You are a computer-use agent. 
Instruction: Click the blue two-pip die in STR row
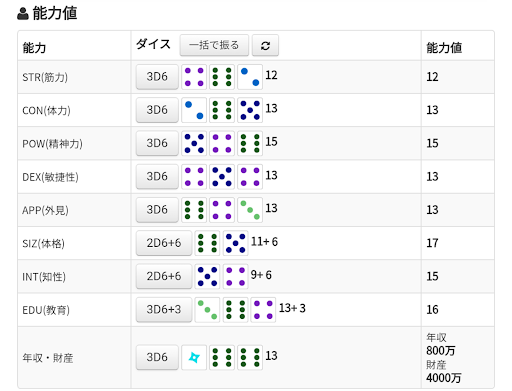pos(250,77)
